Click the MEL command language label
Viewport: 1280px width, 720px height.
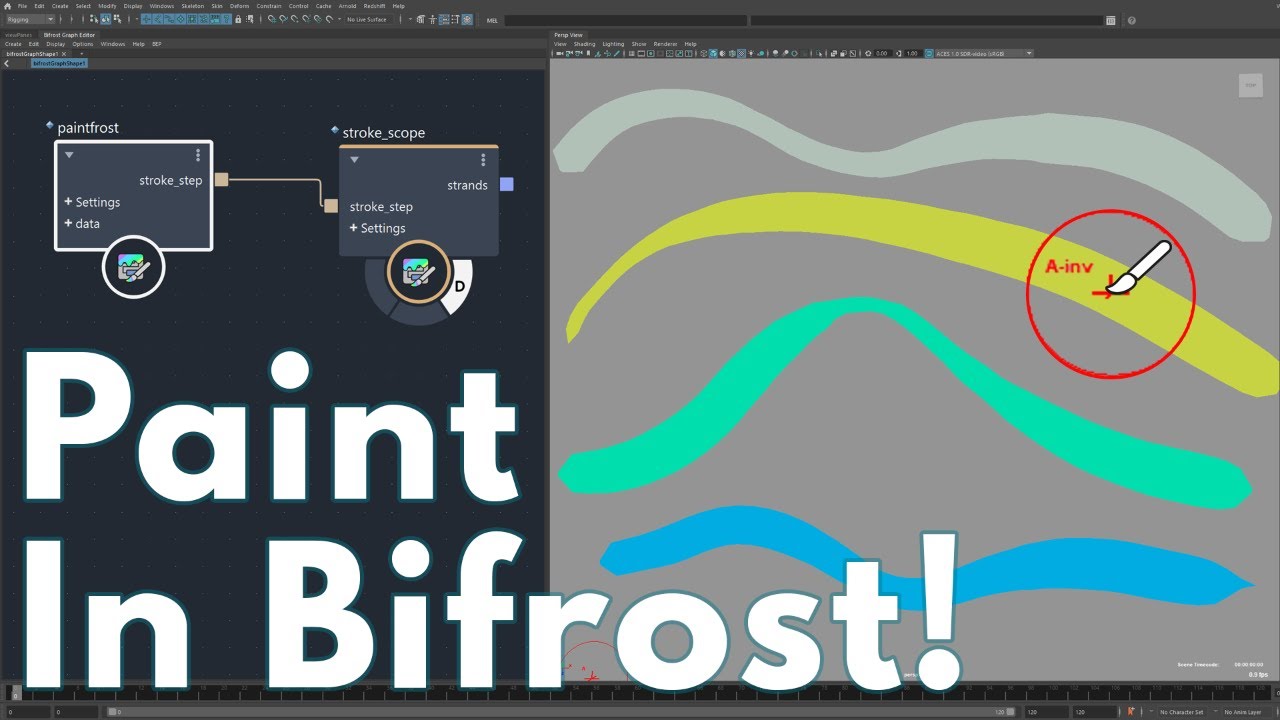coord(492,20)
